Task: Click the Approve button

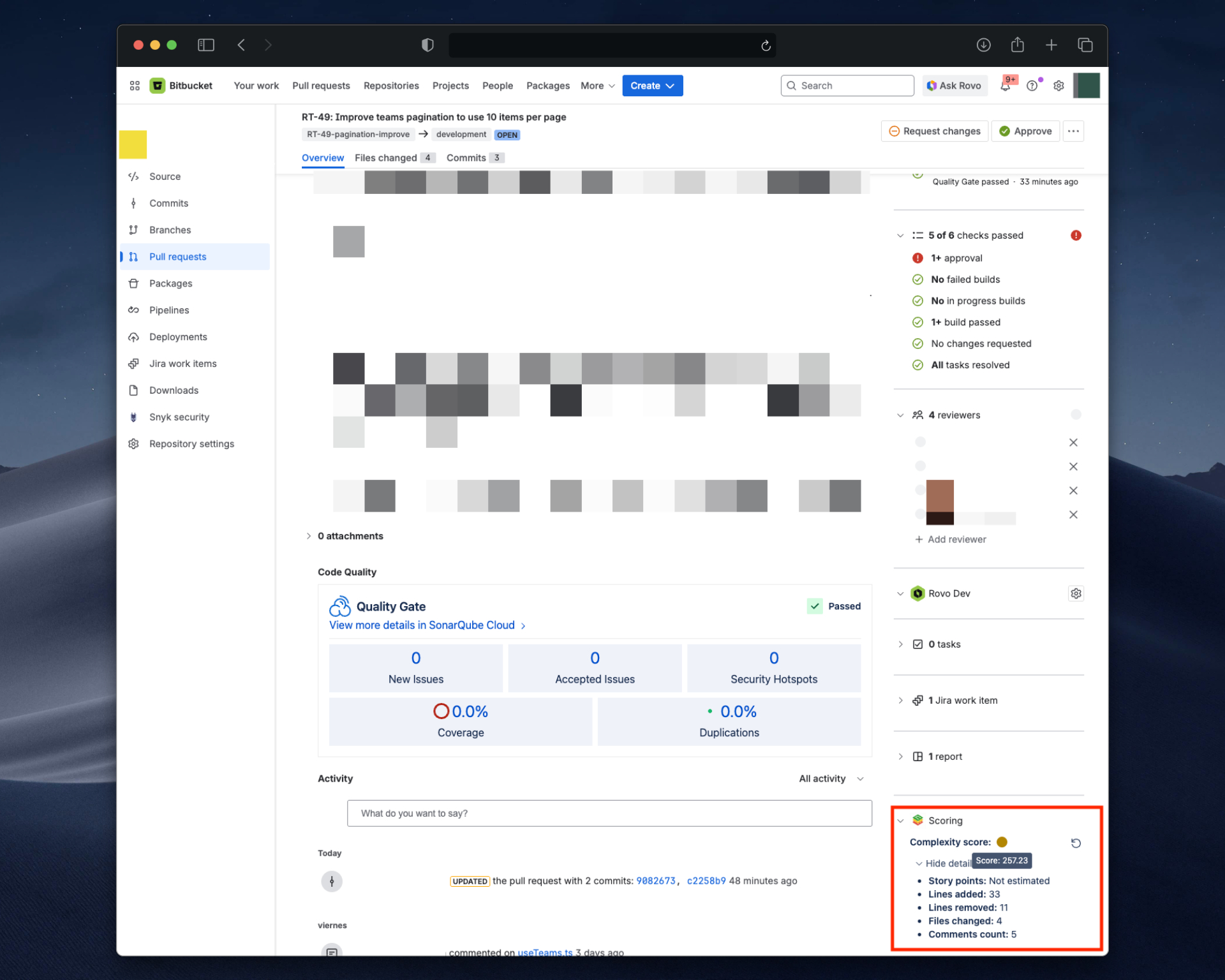Action: [1025, 131]
